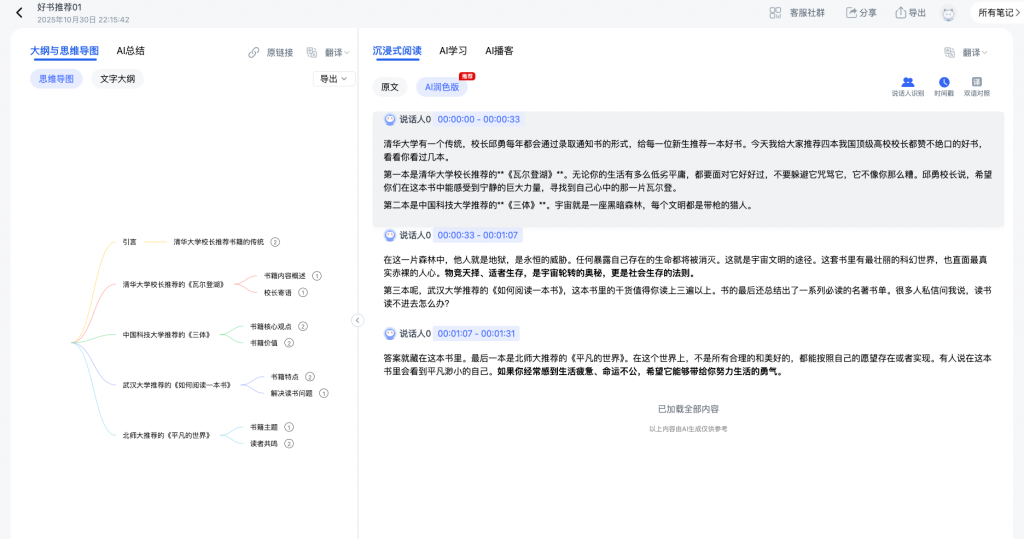Select node 书籍特点
Image resolution: width=1024 pixels, height=539 pixels.
coord(285,376)
